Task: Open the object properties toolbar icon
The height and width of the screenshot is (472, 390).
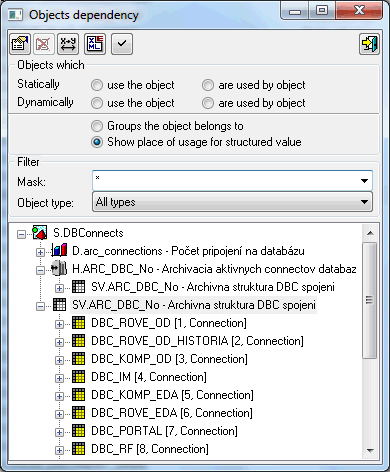Action: pos(20,44)
